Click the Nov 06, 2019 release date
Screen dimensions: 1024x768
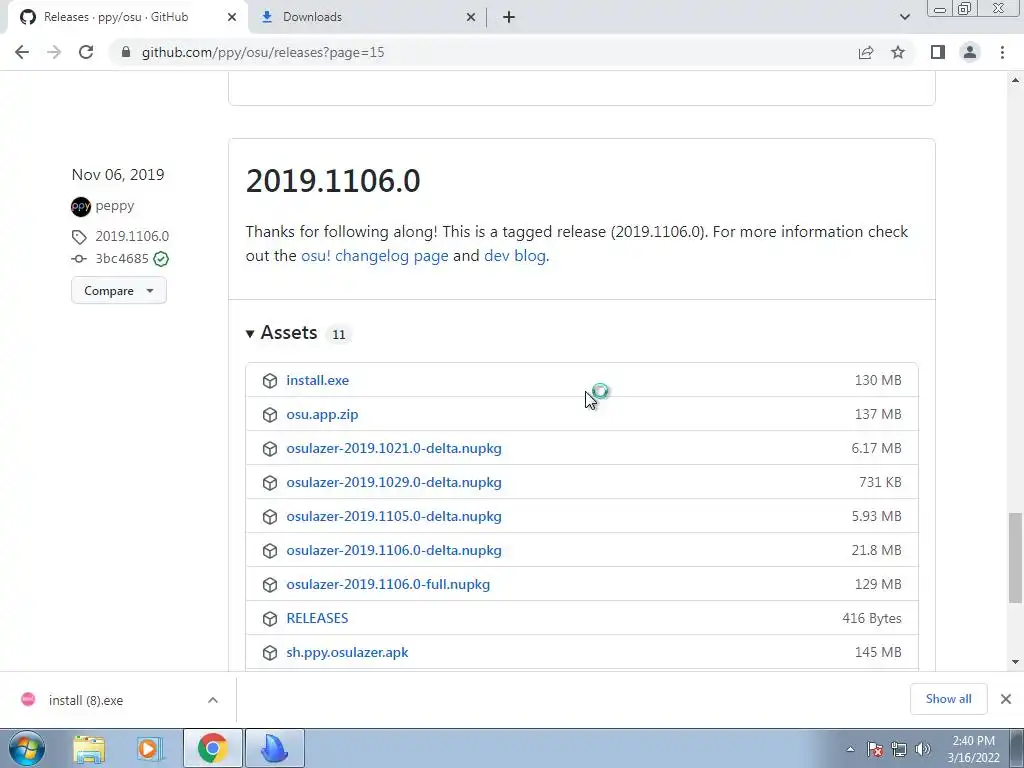(118, 174)
